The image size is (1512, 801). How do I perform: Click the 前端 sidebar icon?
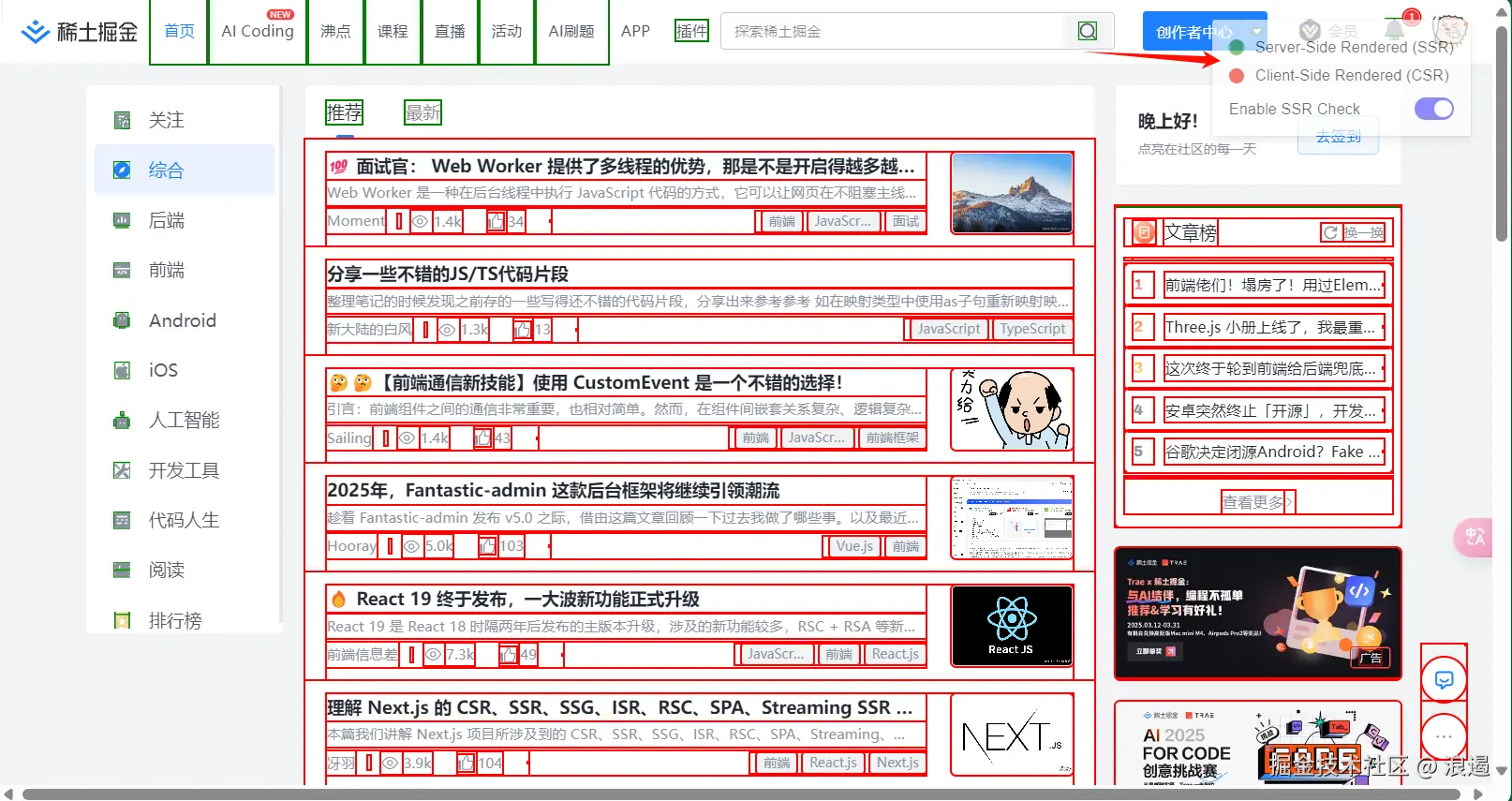[122, 270]
